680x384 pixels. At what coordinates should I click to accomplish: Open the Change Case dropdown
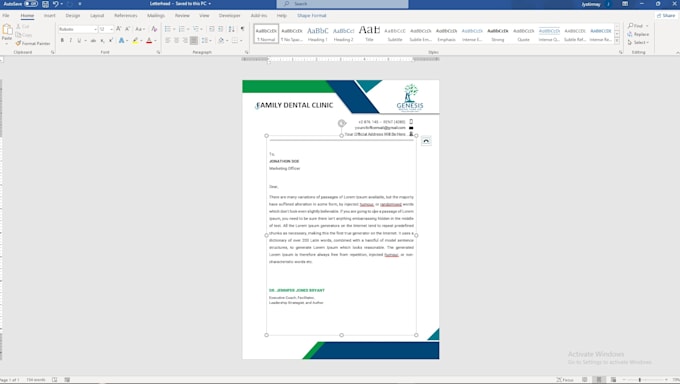point(139,29)
